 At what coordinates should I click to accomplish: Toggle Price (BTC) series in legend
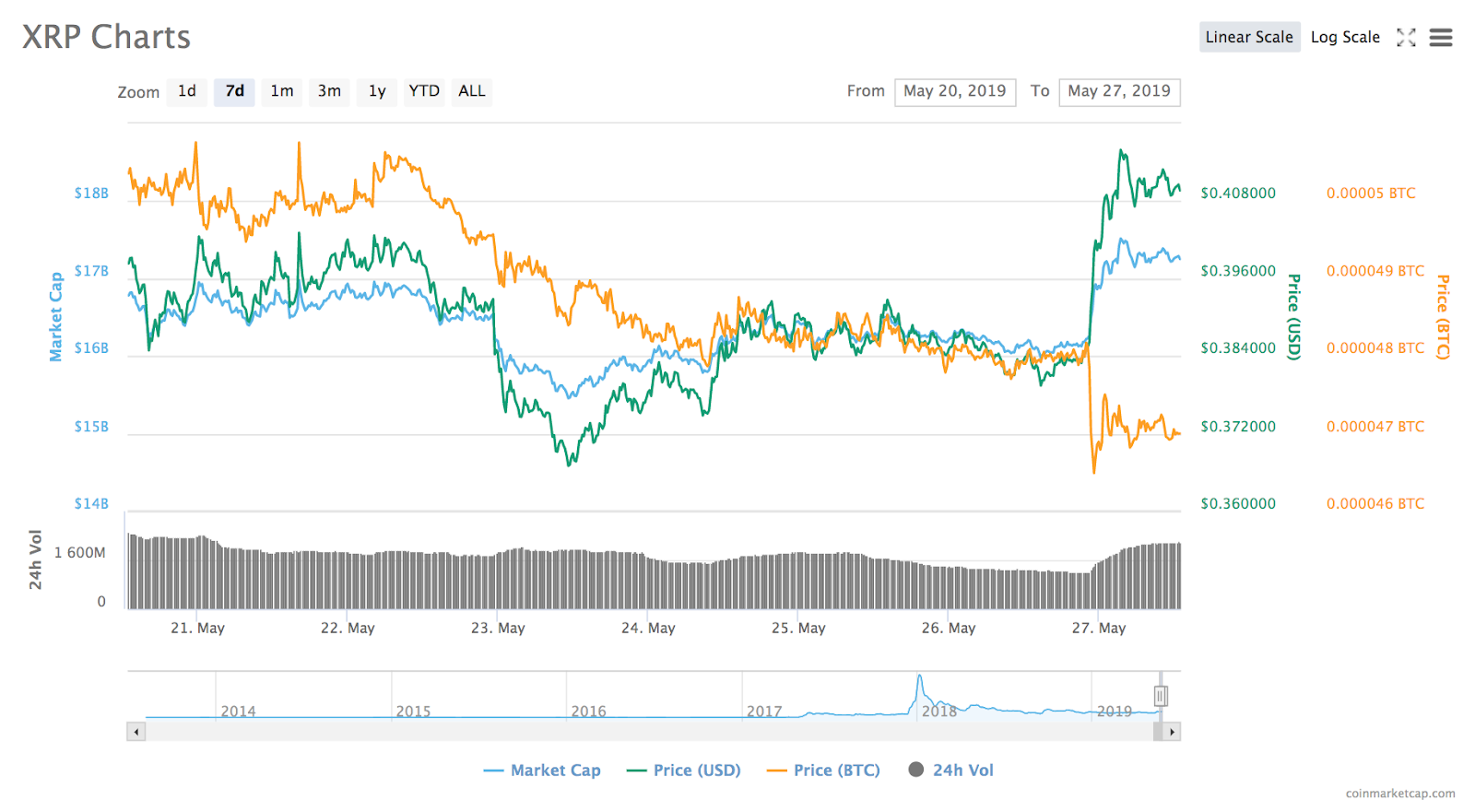tap(823, 771)
